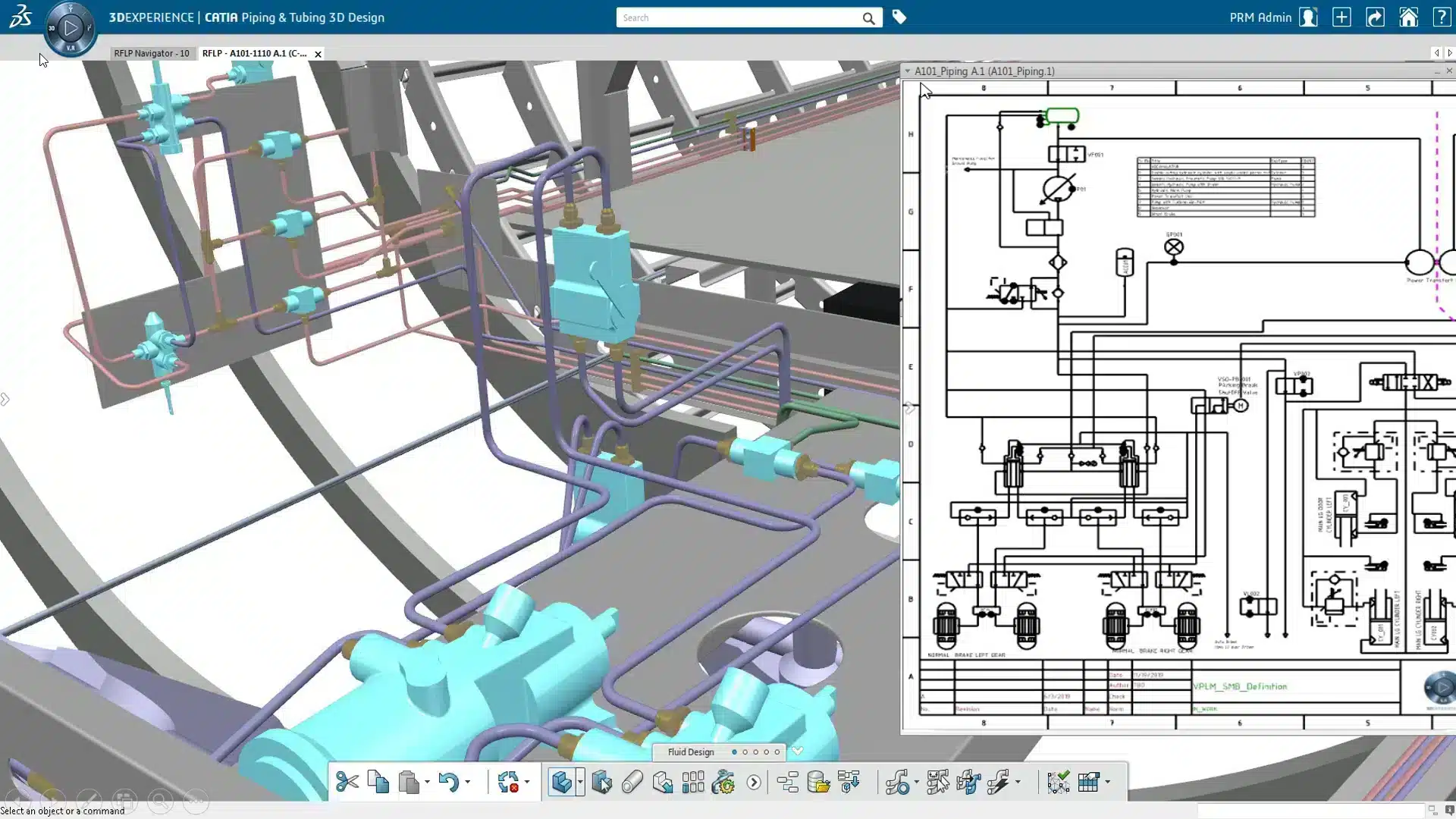This screenshot has width=1456, height=819.
Task: Expand the Fluid Design chevron
Action: 799,752
